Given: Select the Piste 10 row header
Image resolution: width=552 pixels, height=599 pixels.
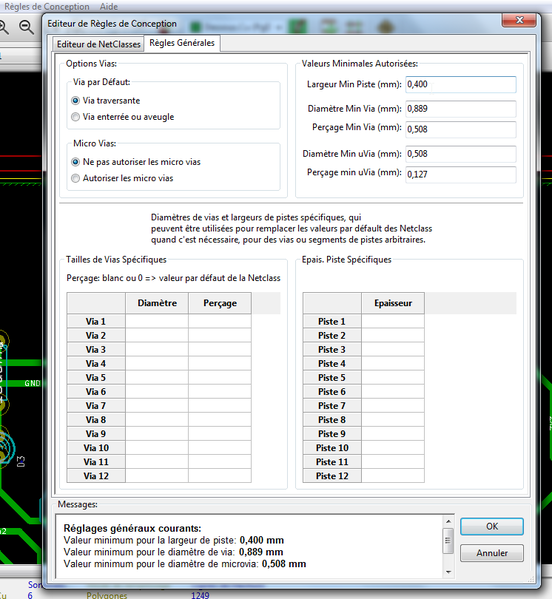Looking at the screenshot, I should tap(332, 448).
